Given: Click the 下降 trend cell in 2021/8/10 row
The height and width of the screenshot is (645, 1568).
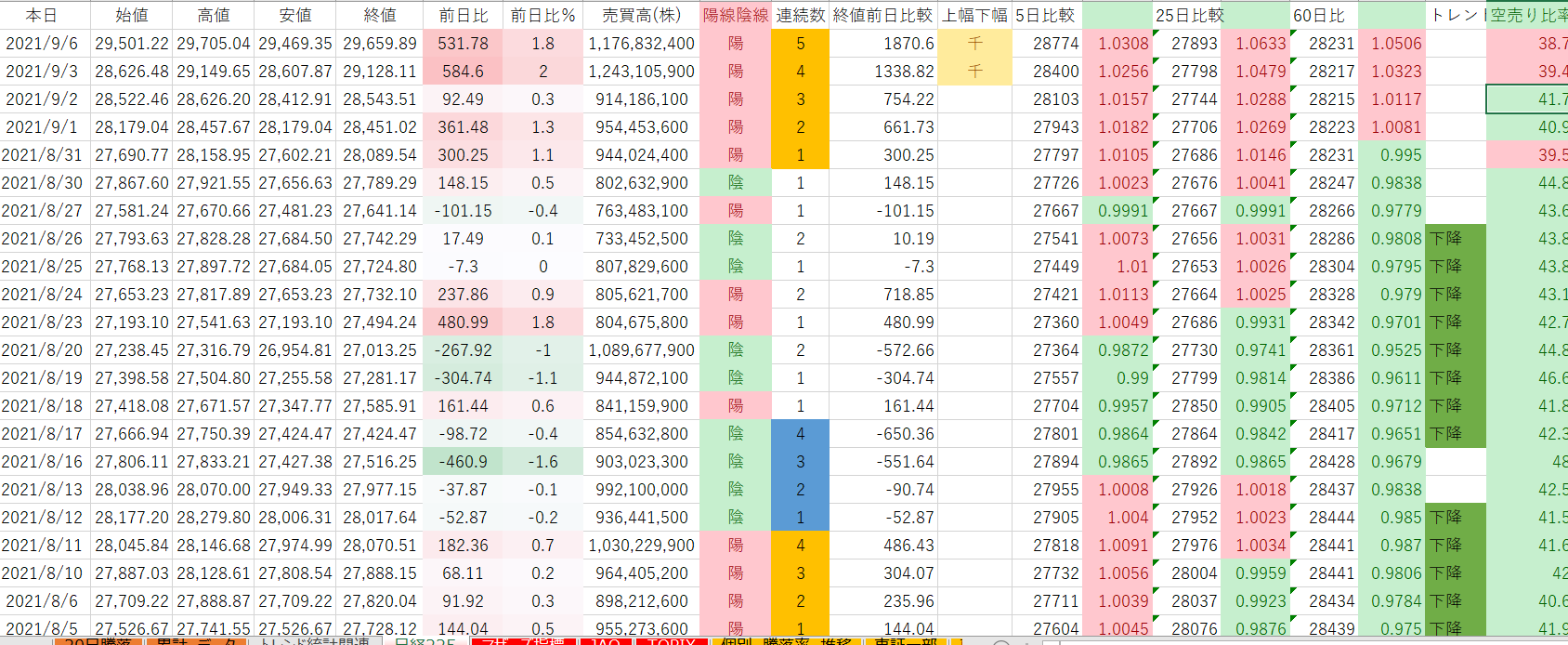Looking at the screenshot, I should (1456, 573).
